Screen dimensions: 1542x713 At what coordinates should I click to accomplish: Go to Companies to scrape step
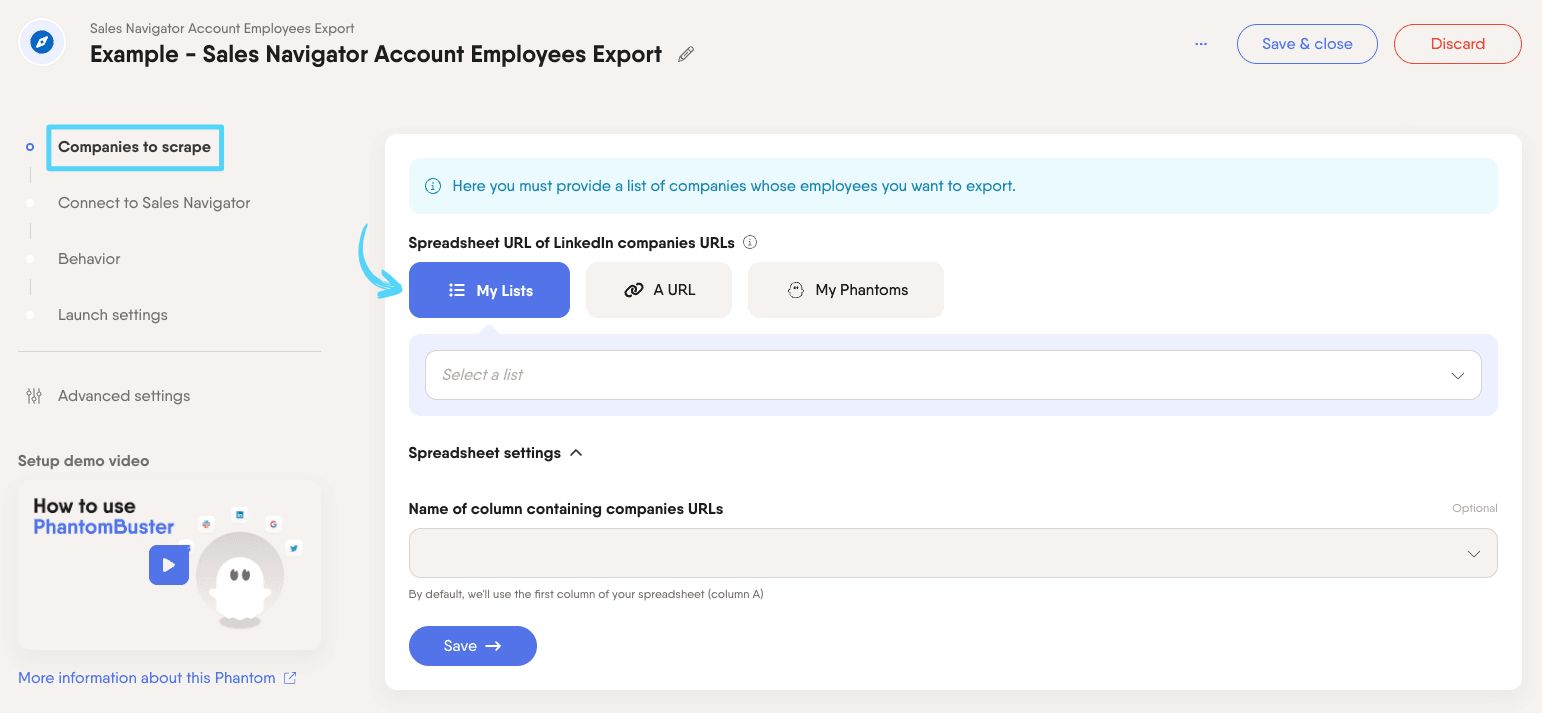(135, 147)
